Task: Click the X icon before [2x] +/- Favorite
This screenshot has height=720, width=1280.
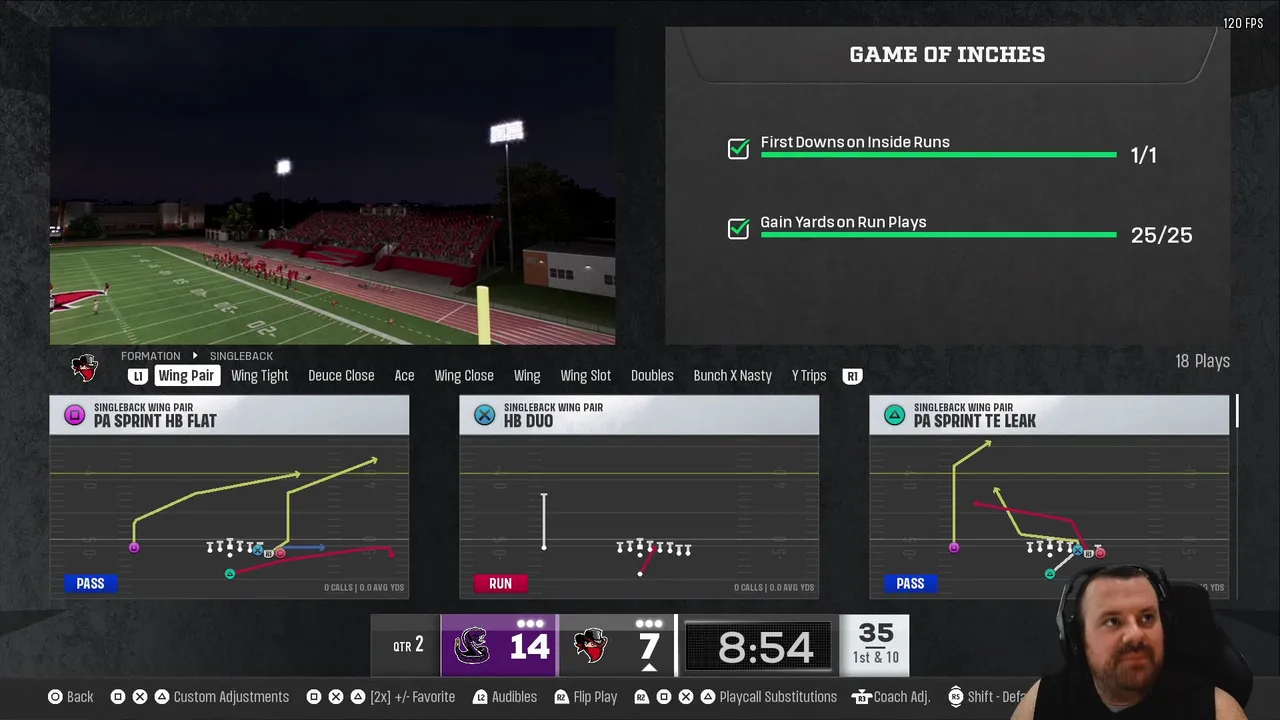Action: (336, 697)
